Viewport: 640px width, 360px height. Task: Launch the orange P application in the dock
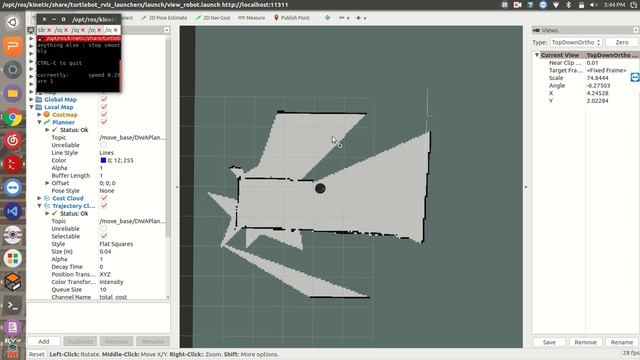point(13,46)
